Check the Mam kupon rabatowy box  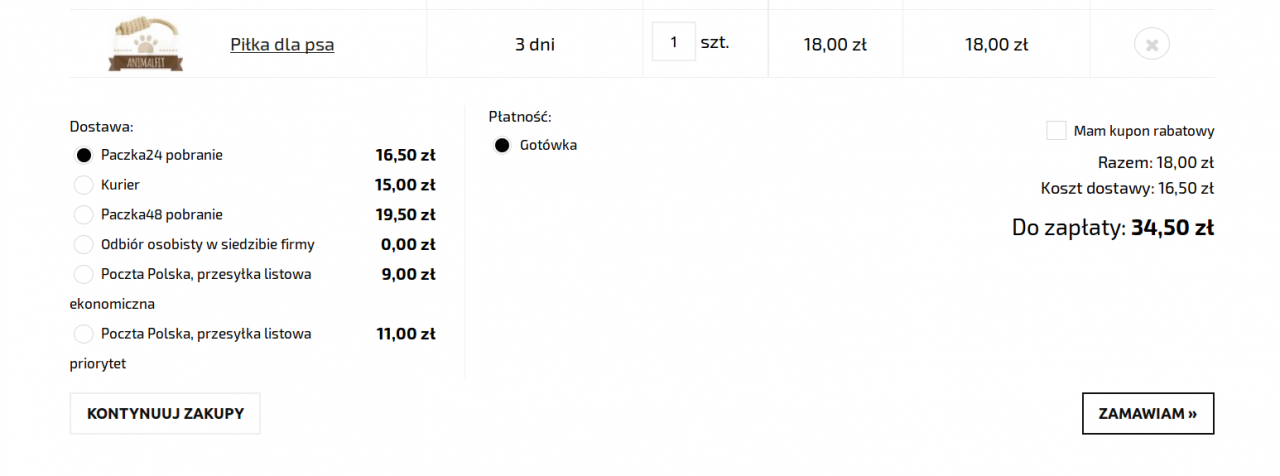coord(1056,131)
